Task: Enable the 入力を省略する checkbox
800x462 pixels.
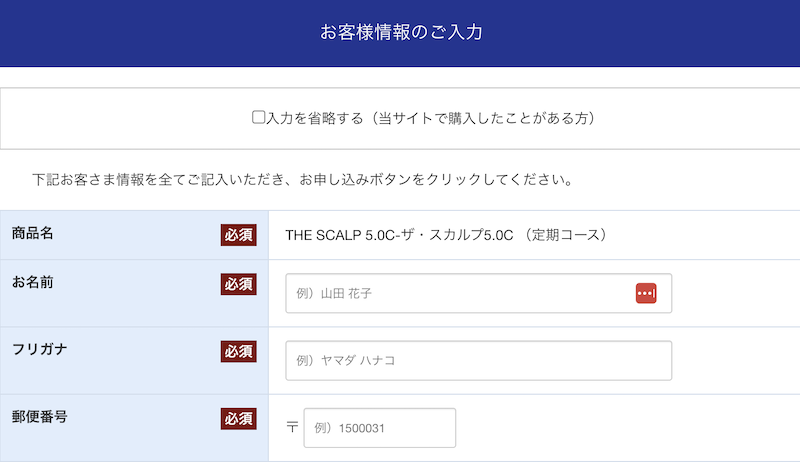Action: pyautogui.click(x=258, y=118)
